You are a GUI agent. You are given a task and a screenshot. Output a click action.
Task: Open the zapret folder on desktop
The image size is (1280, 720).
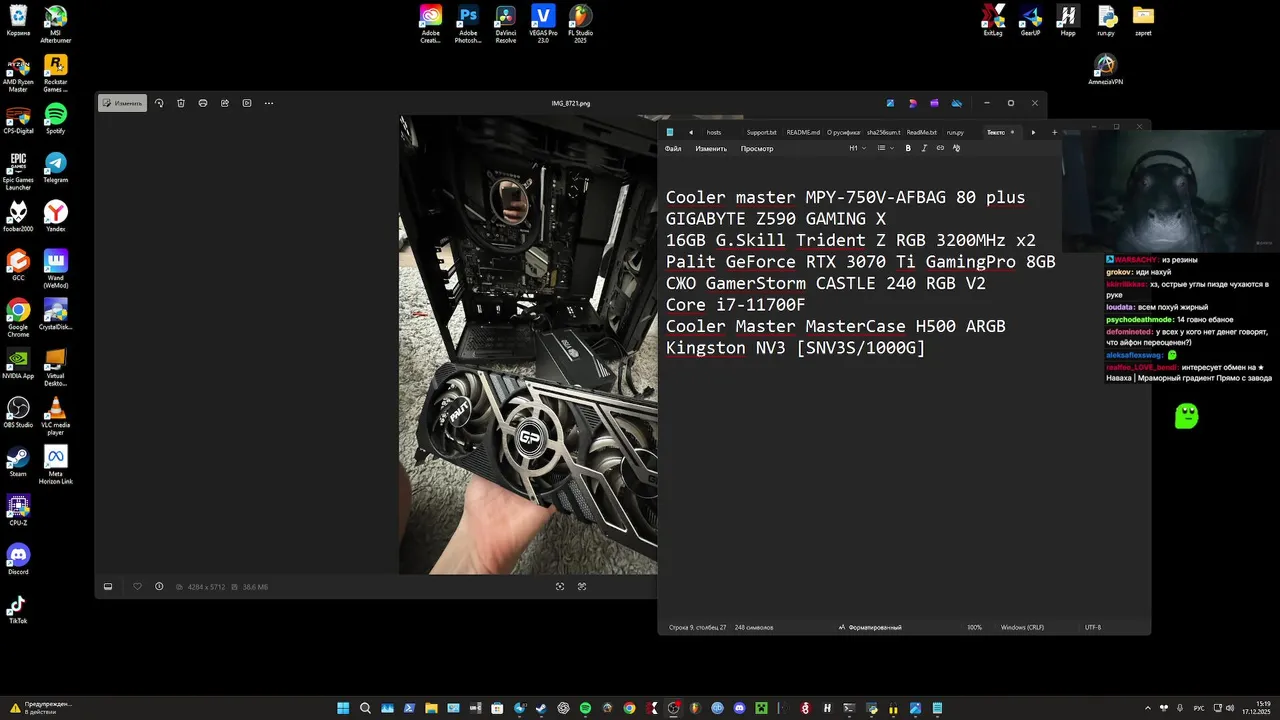pos(1143,21)
